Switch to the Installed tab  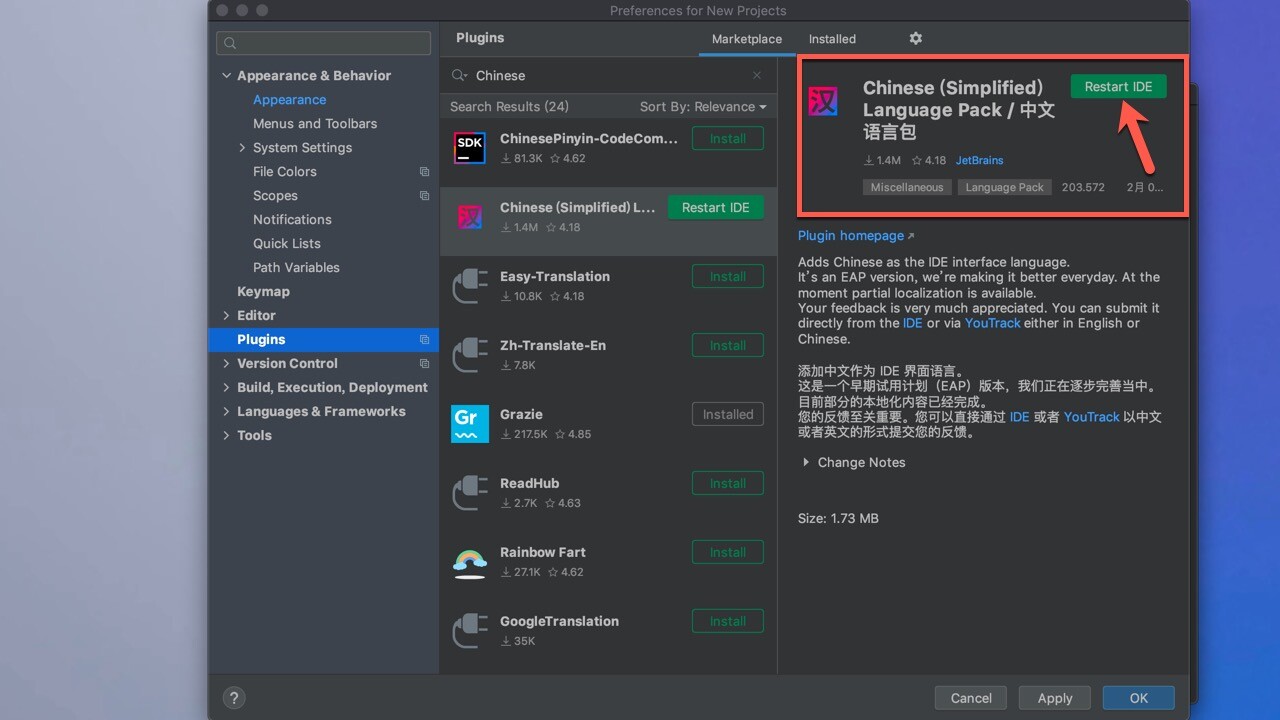[832, 39]
